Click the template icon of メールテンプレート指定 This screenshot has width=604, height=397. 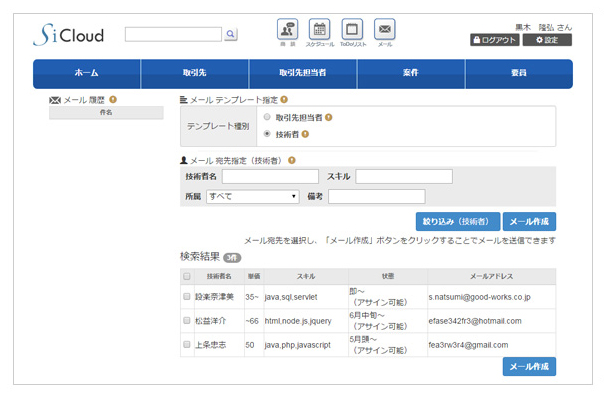[184, 100]
